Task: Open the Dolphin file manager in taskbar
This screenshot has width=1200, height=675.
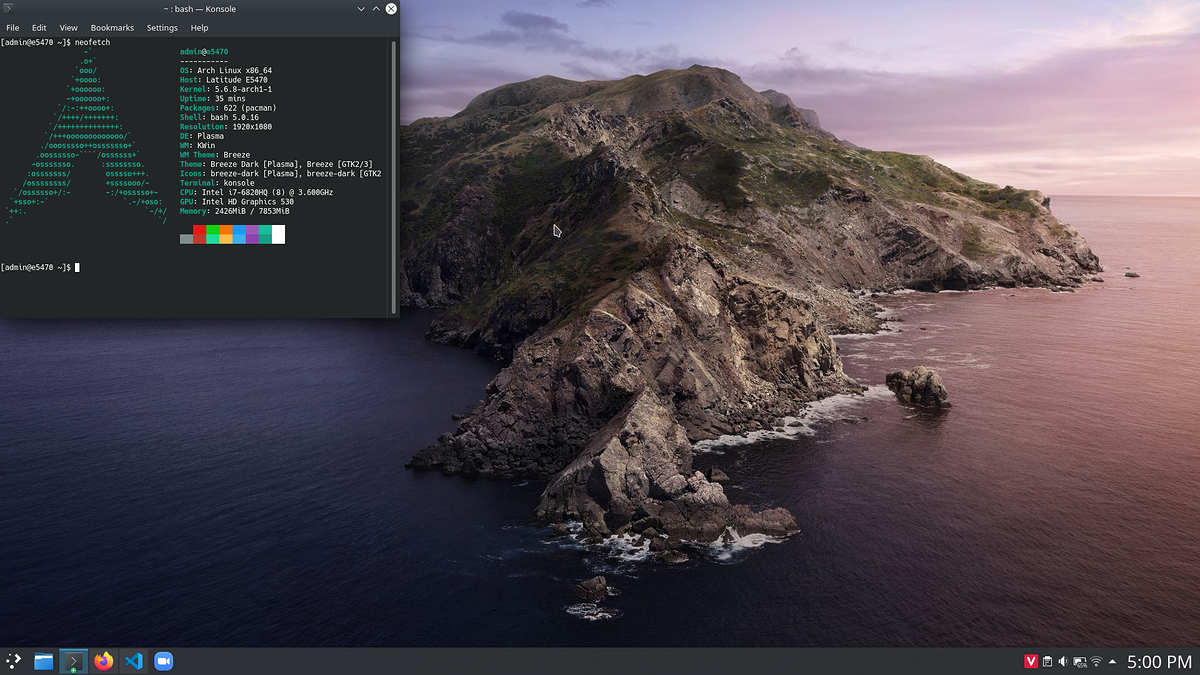Action: pos(43,661)
